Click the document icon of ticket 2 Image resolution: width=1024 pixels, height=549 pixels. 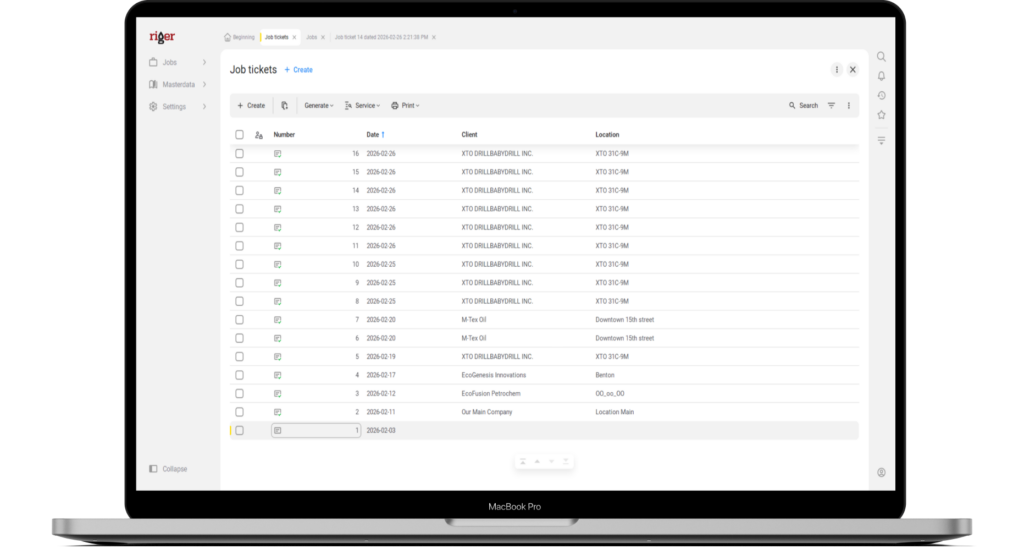click(278, 412)
